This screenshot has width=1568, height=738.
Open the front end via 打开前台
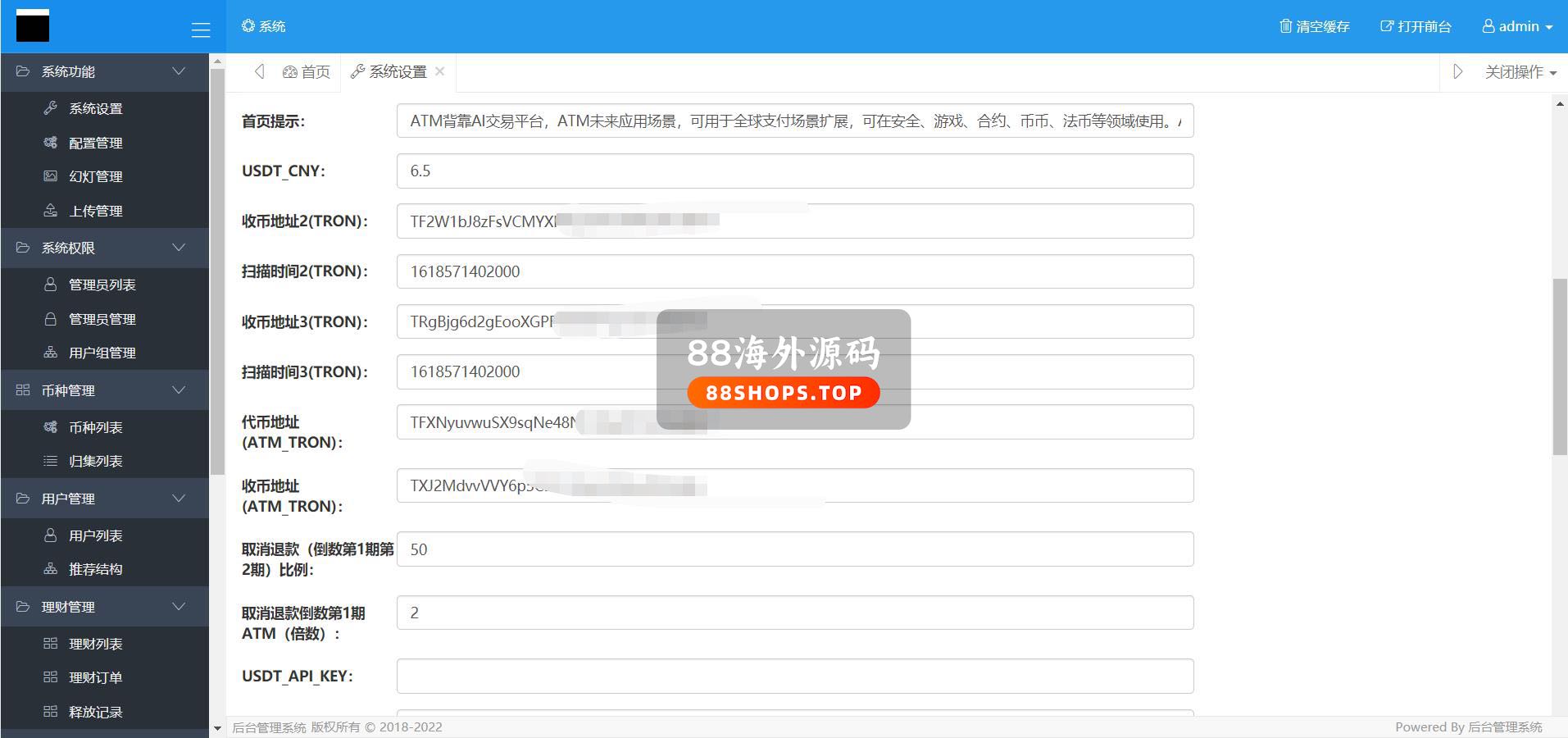point(1416,26)
